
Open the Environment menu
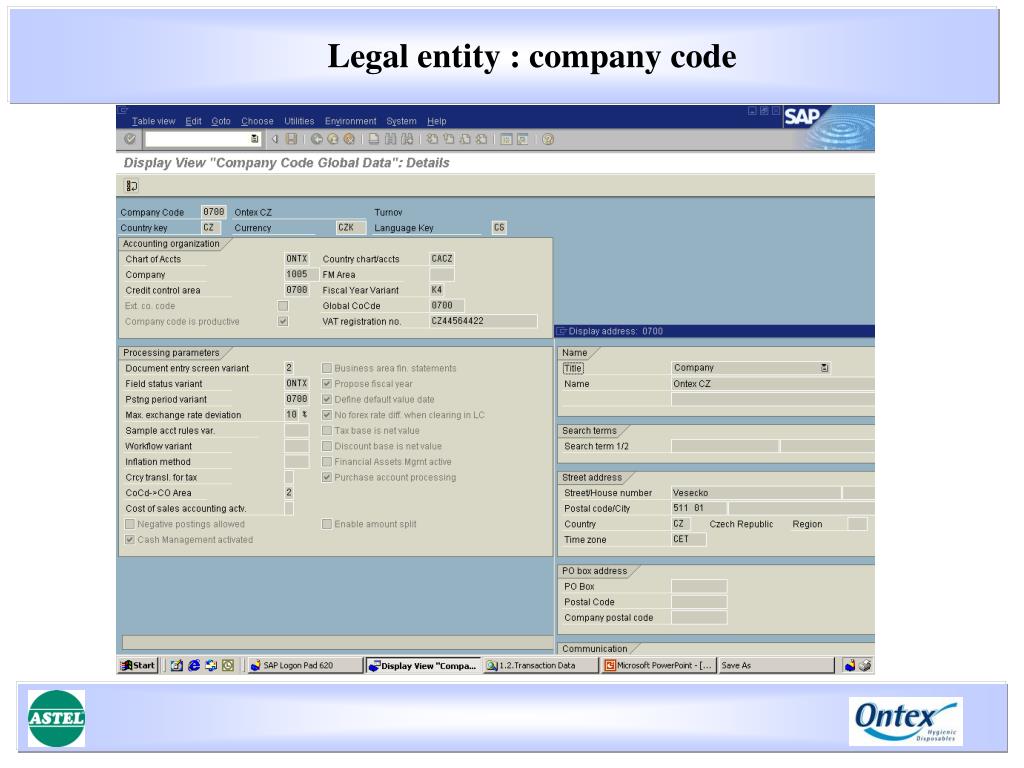[351, 121]
